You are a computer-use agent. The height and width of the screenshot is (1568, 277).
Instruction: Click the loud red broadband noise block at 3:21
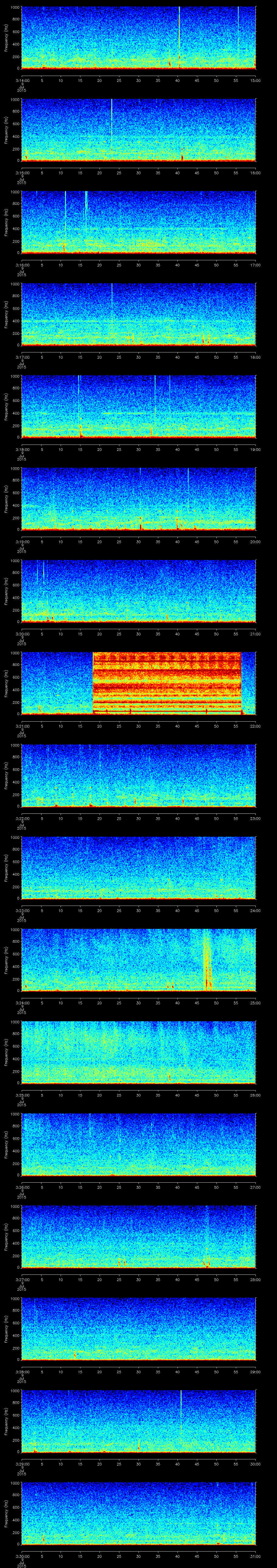coord(167,683)
